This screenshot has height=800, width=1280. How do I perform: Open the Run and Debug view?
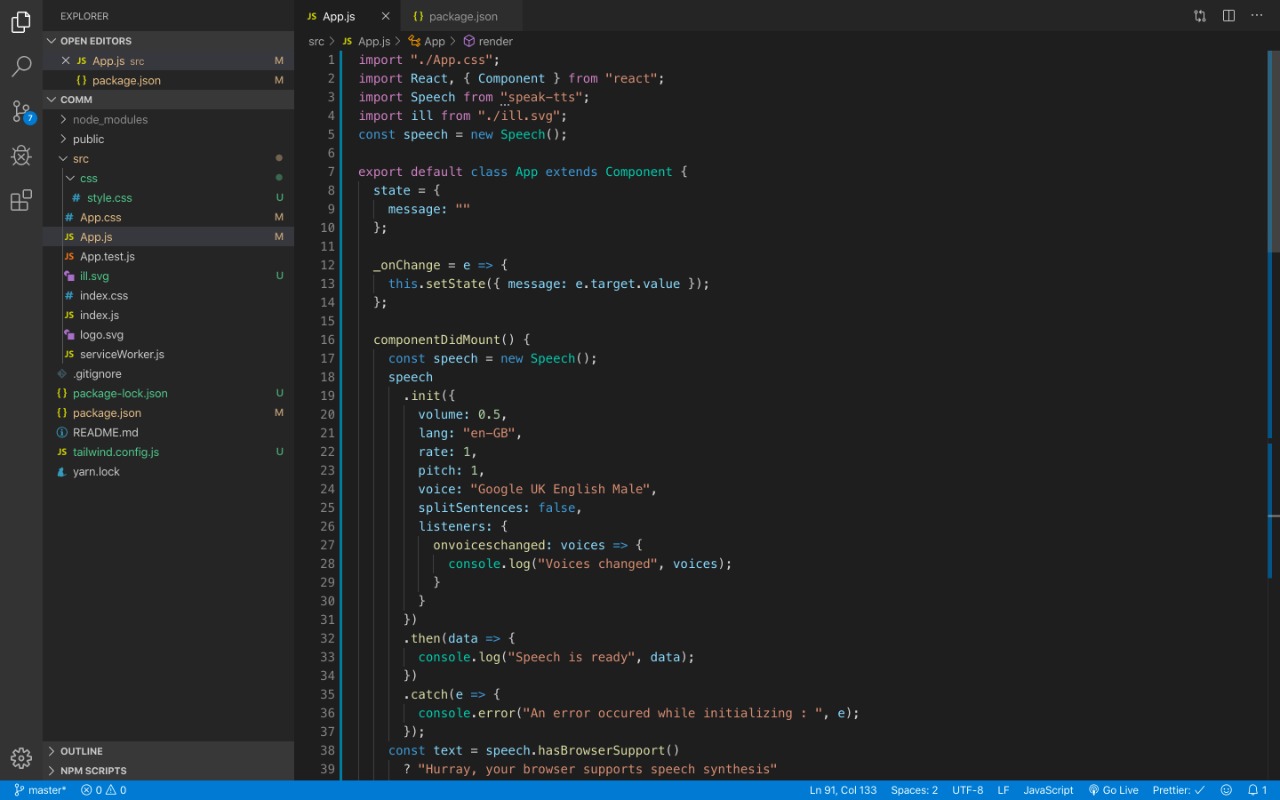(x=21, y=156)
